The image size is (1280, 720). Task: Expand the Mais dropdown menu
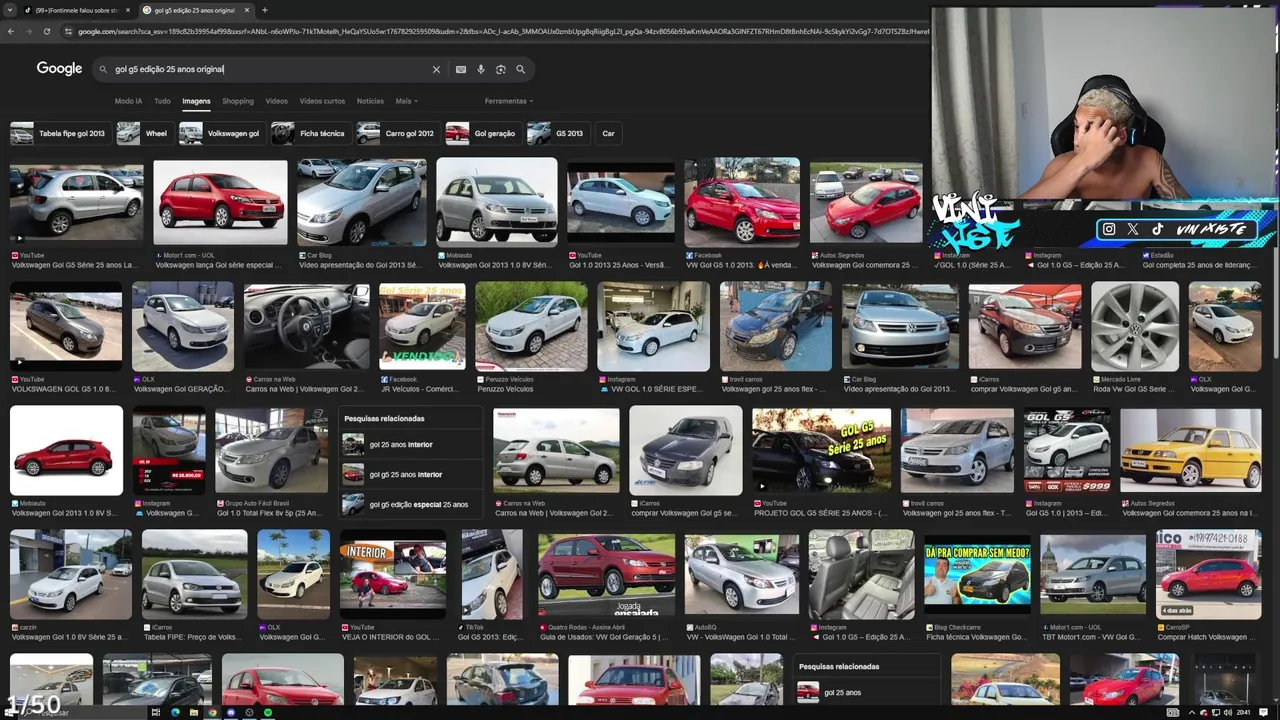(x=406, y=101)
